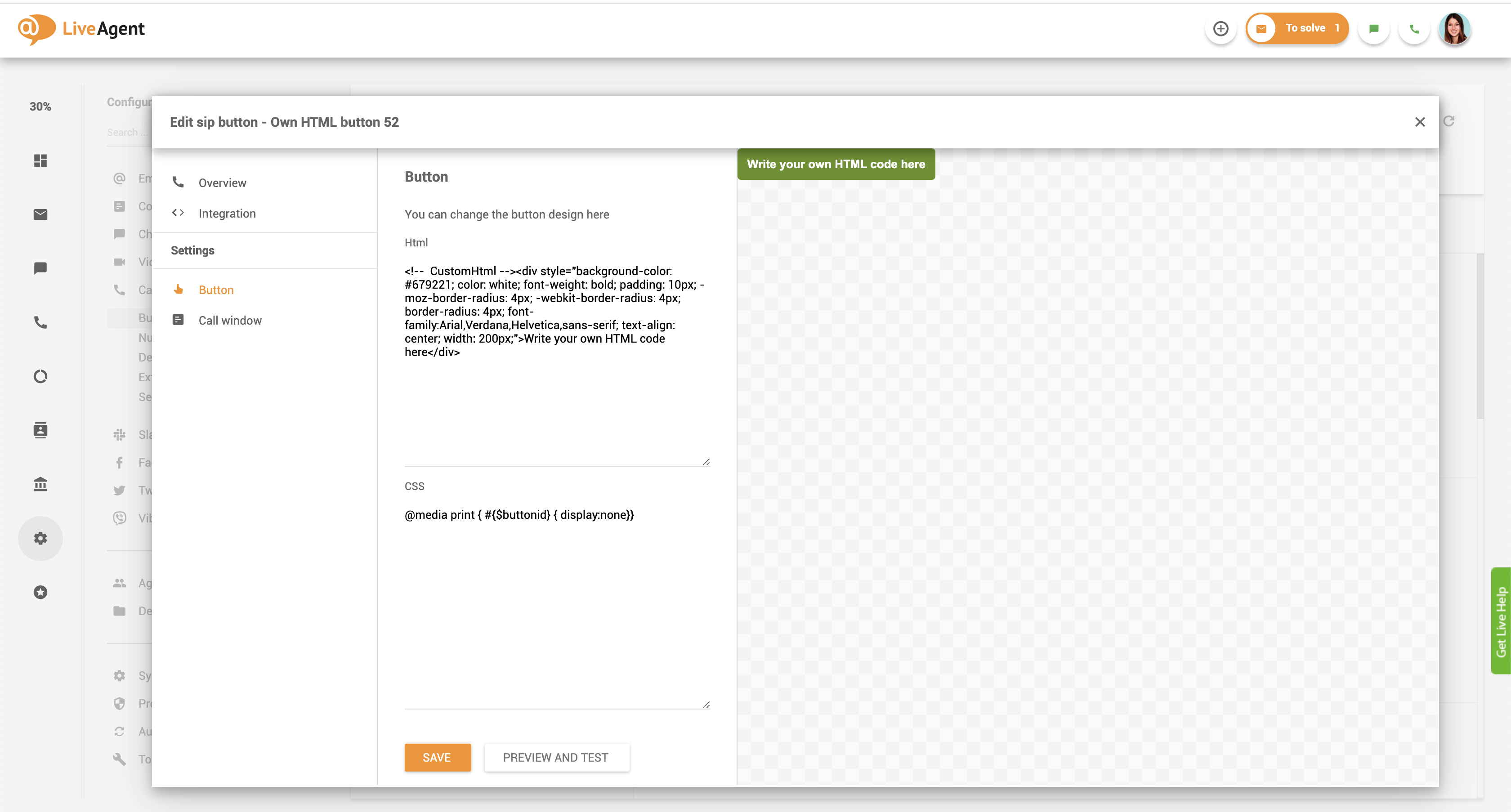This screenshot has width=1511, height=812.
Task: Select the phone/call icon in sidebar
Action: pyautogui.click(x=40, y=322)
